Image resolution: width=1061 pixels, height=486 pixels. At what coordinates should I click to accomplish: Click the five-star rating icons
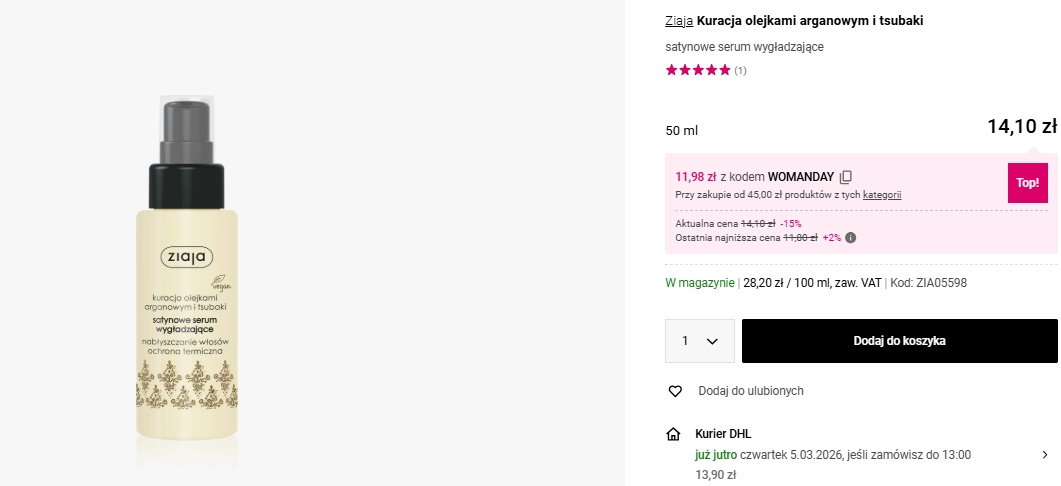698,70
